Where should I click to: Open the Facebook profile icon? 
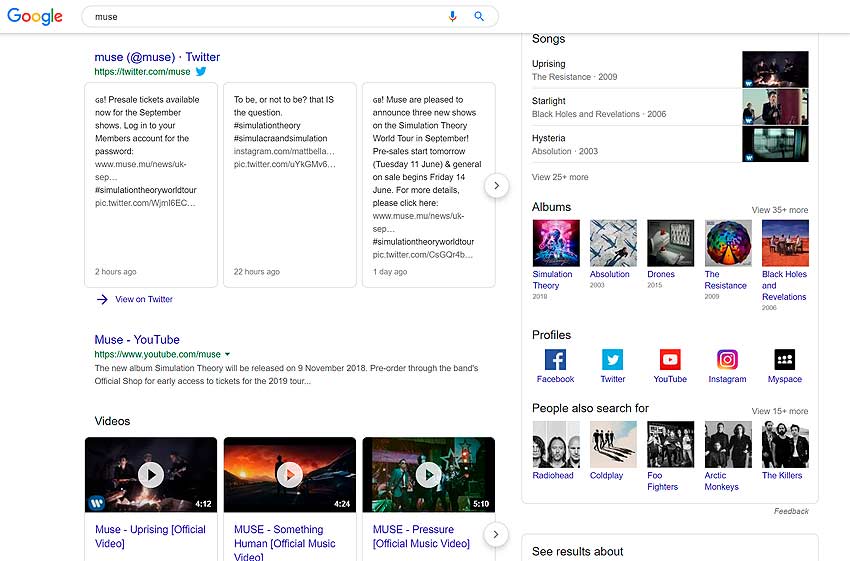click(555, 359)
